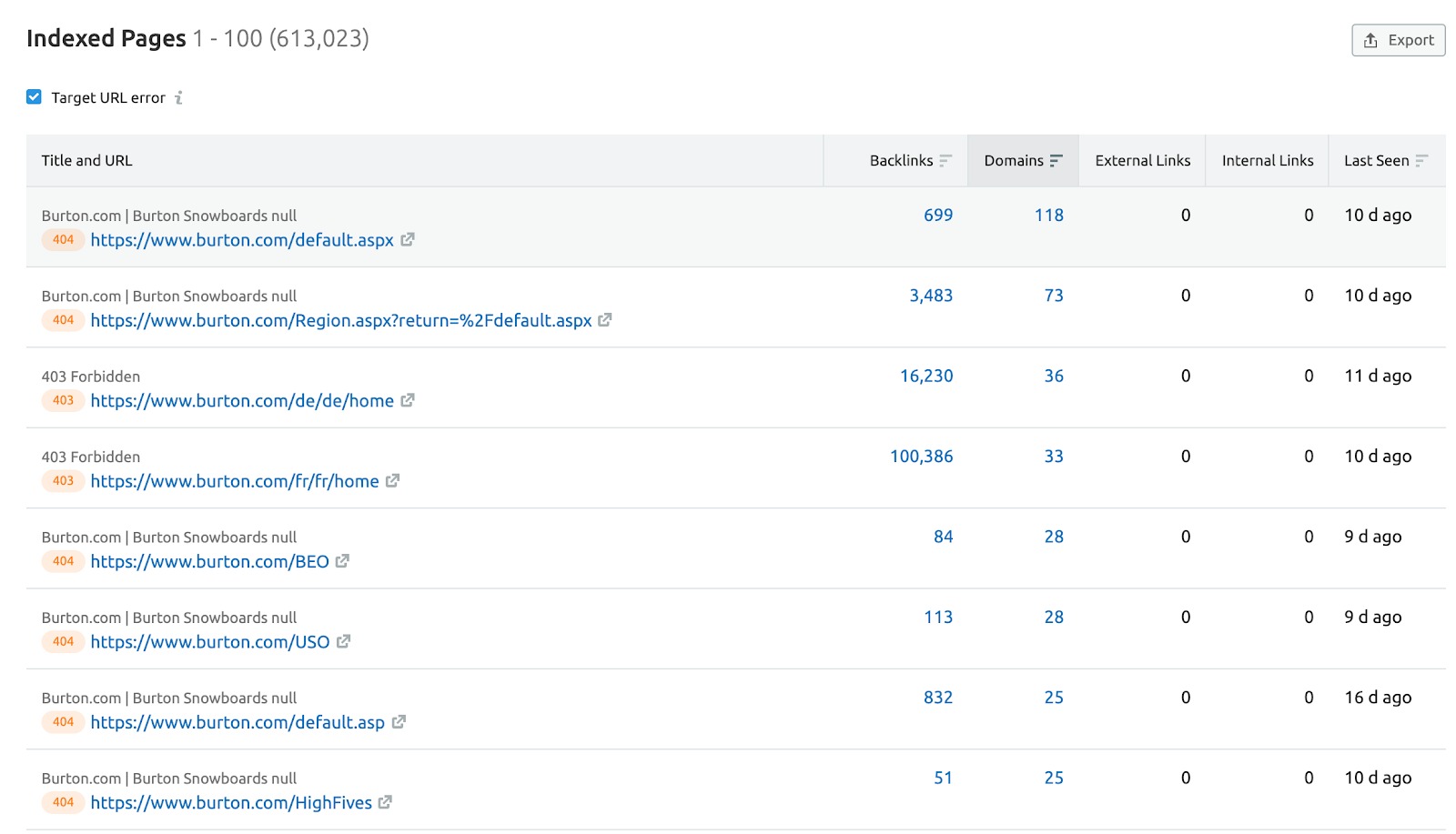1456x834 pixels.
Task: Sort by Backlinks column icon
Action: coord(945,160)
